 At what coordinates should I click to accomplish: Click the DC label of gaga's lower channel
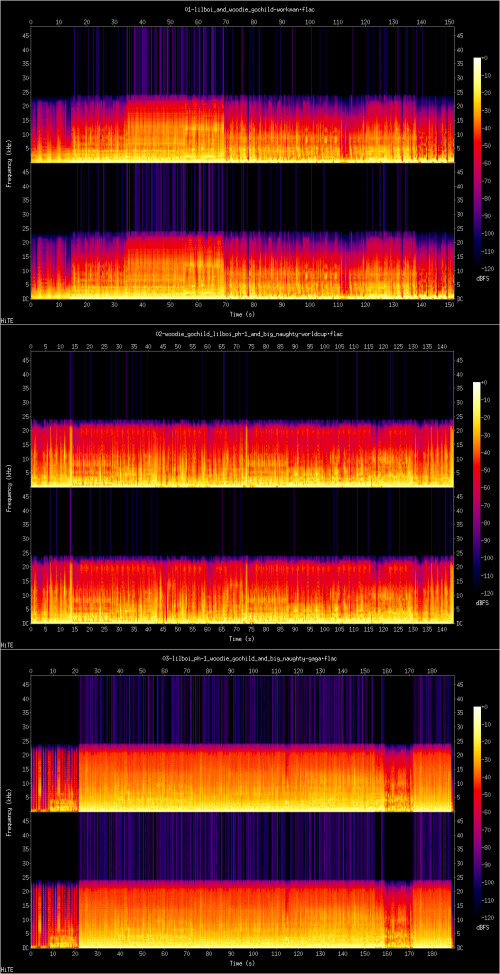(x=458, y=947)
